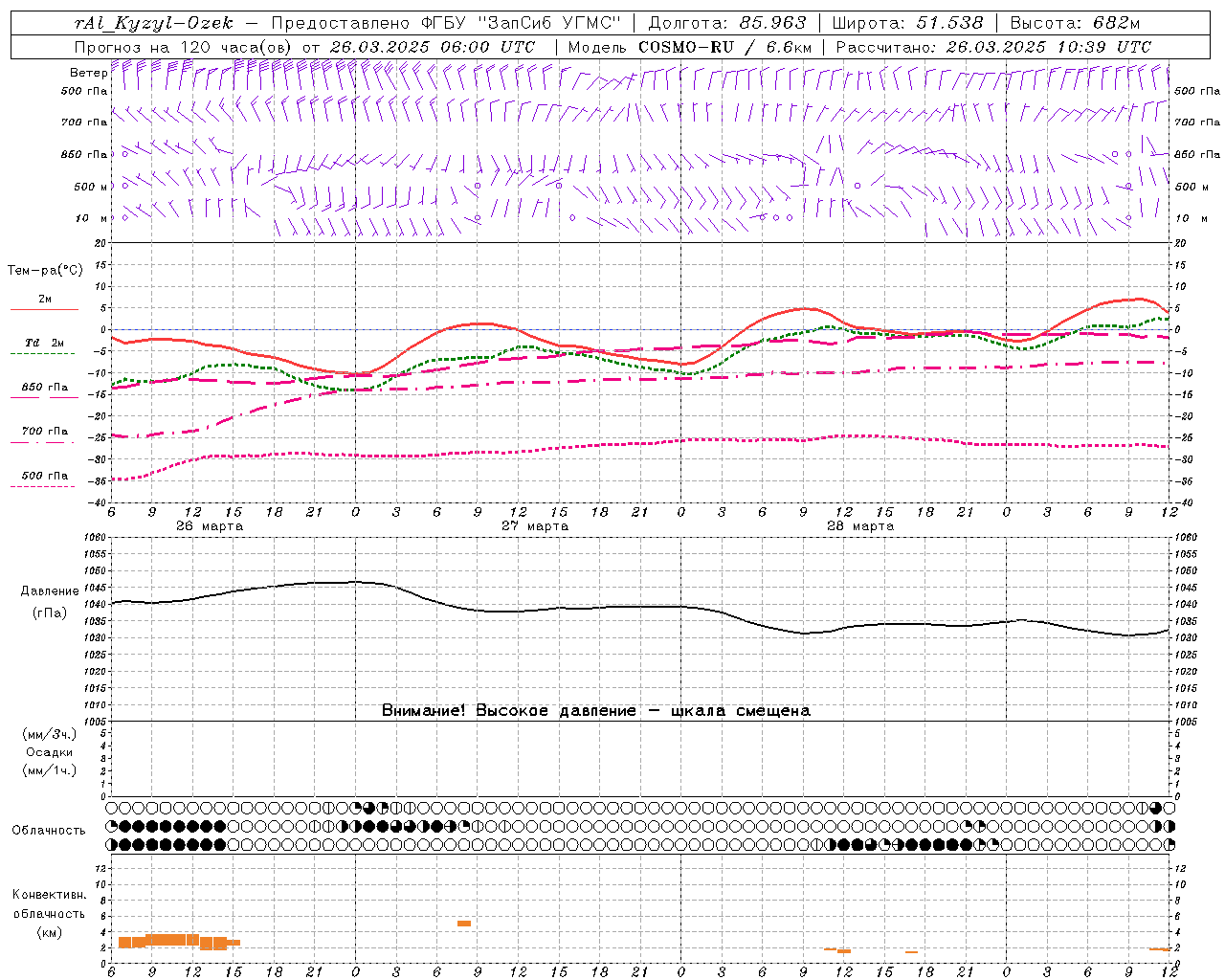Click the longitude value 85.963
This screenshot has width=1225, height=980.
pos(774,23)
